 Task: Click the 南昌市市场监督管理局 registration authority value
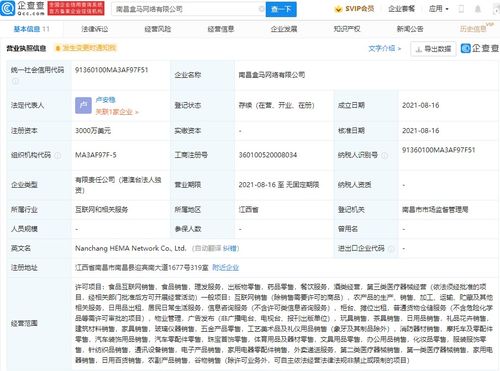point(435,210)
